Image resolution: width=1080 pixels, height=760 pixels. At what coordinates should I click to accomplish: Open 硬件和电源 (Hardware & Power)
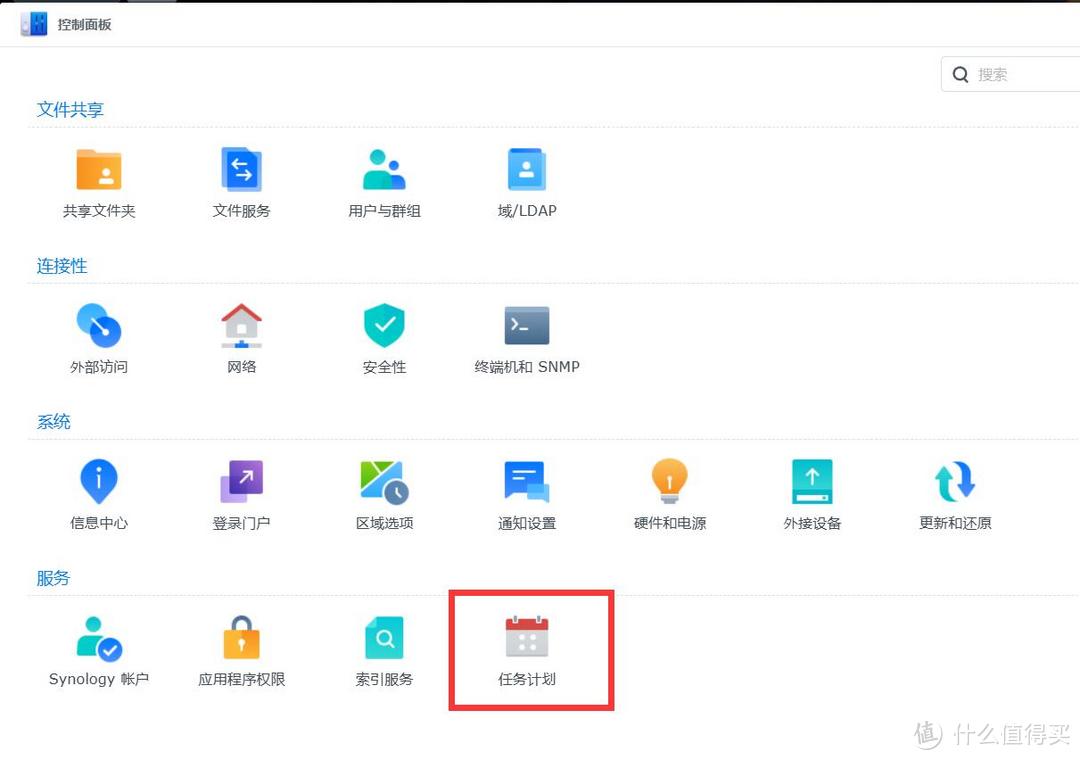(669, 492)
